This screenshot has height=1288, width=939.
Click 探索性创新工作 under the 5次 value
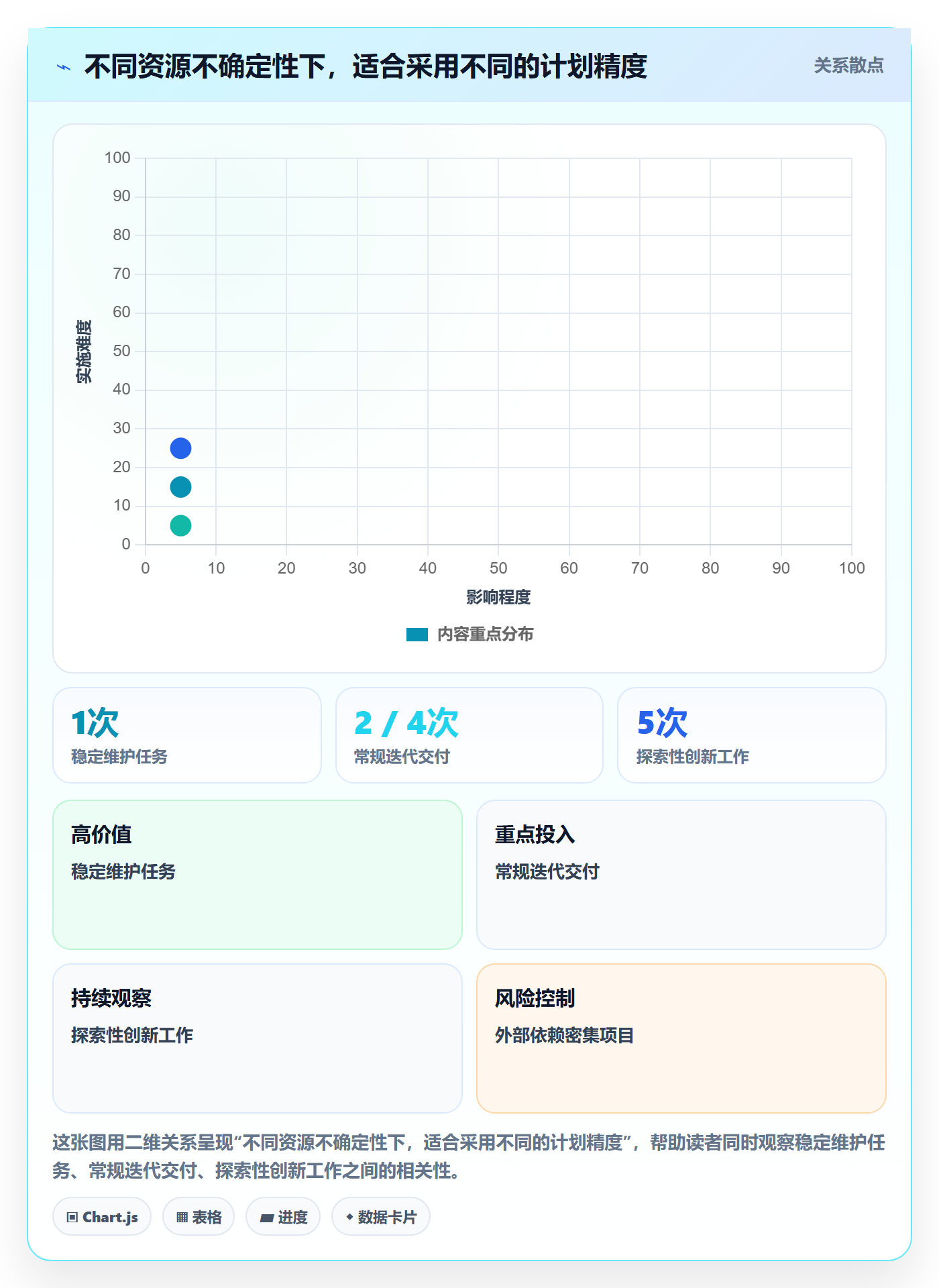(693, 757)
